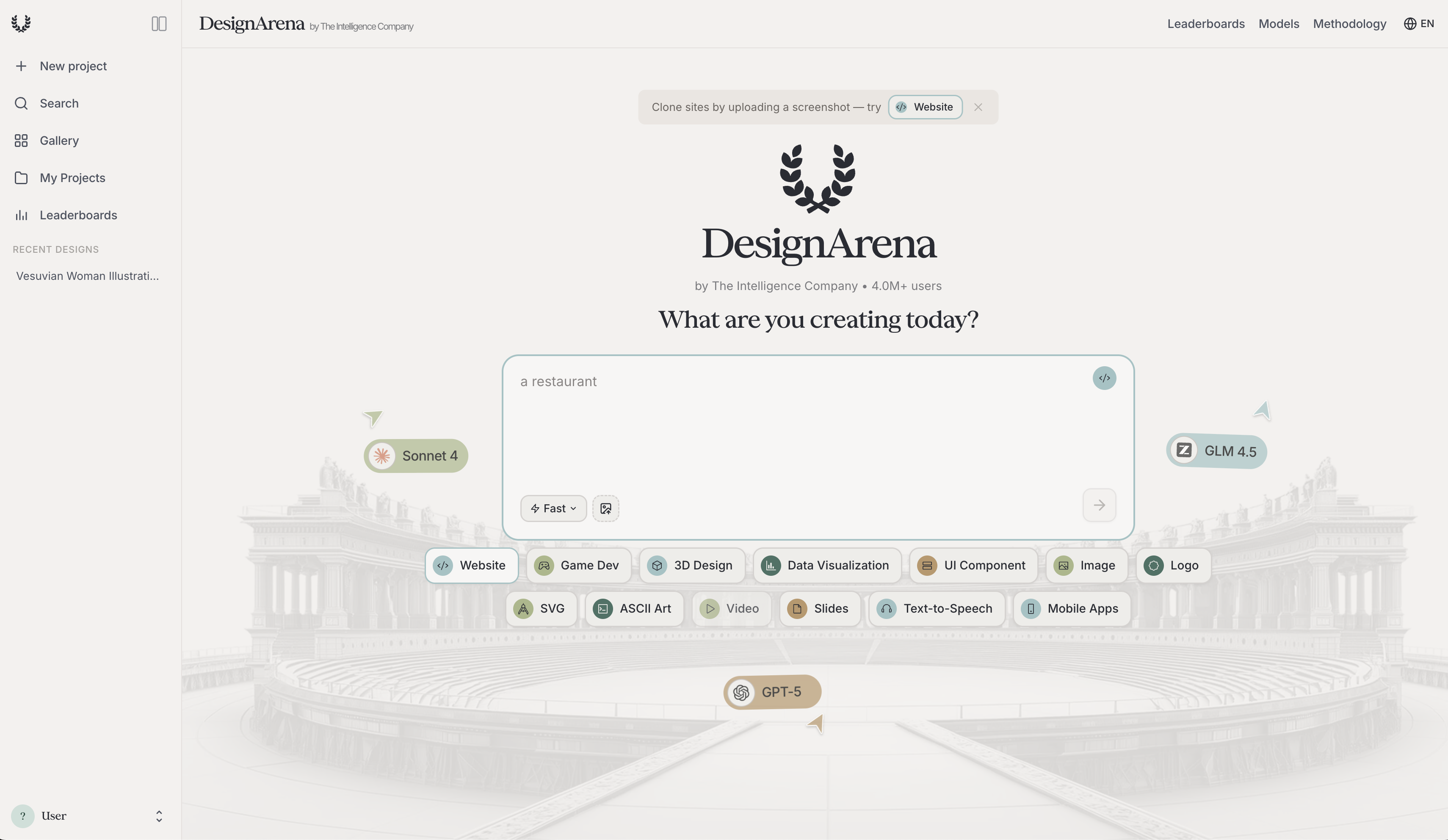1448x840 pixels.
Task: Click the Sonnet 4 model badge
Action: coord(416,456)
